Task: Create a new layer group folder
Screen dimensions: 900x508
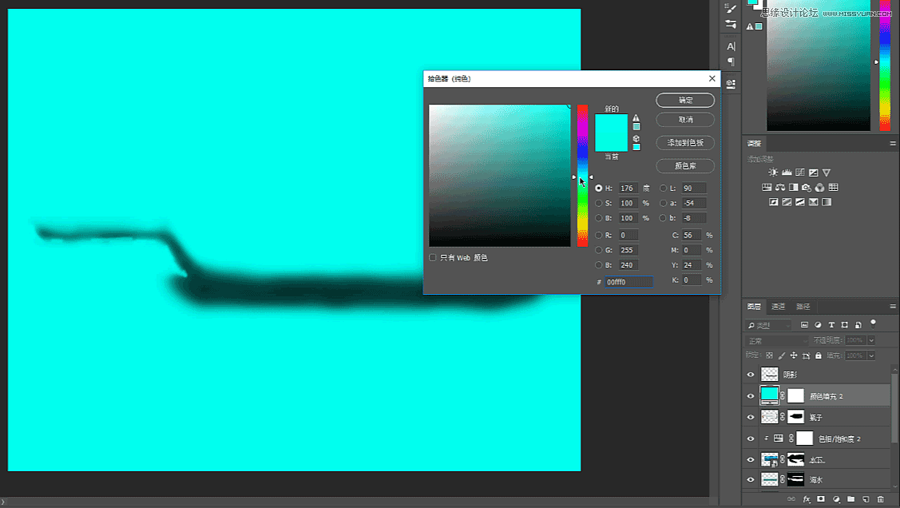Action: [x=851, y=499]
